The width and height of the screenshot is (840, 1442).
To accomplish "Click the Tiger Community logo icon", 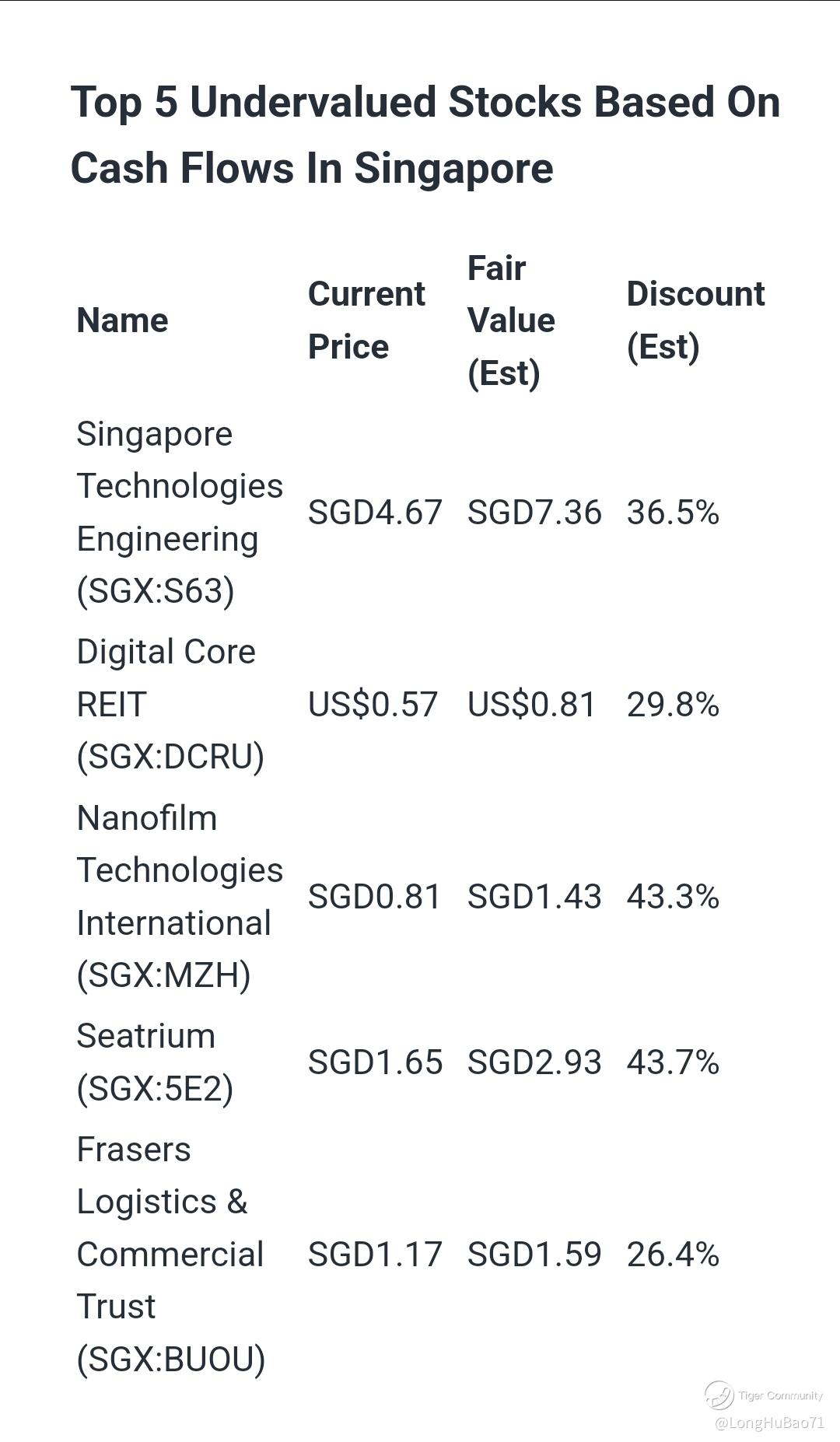I will (x=719, y=1395).
